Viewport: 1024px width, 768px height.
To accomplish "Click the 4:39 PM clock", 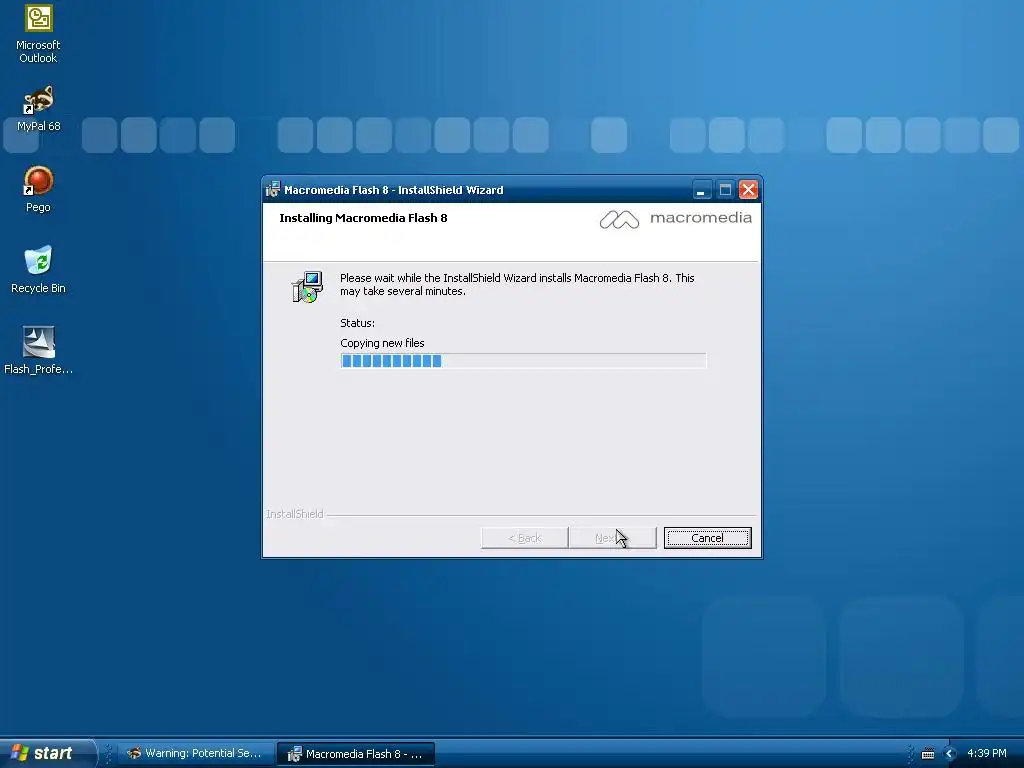I will point(987,753).
